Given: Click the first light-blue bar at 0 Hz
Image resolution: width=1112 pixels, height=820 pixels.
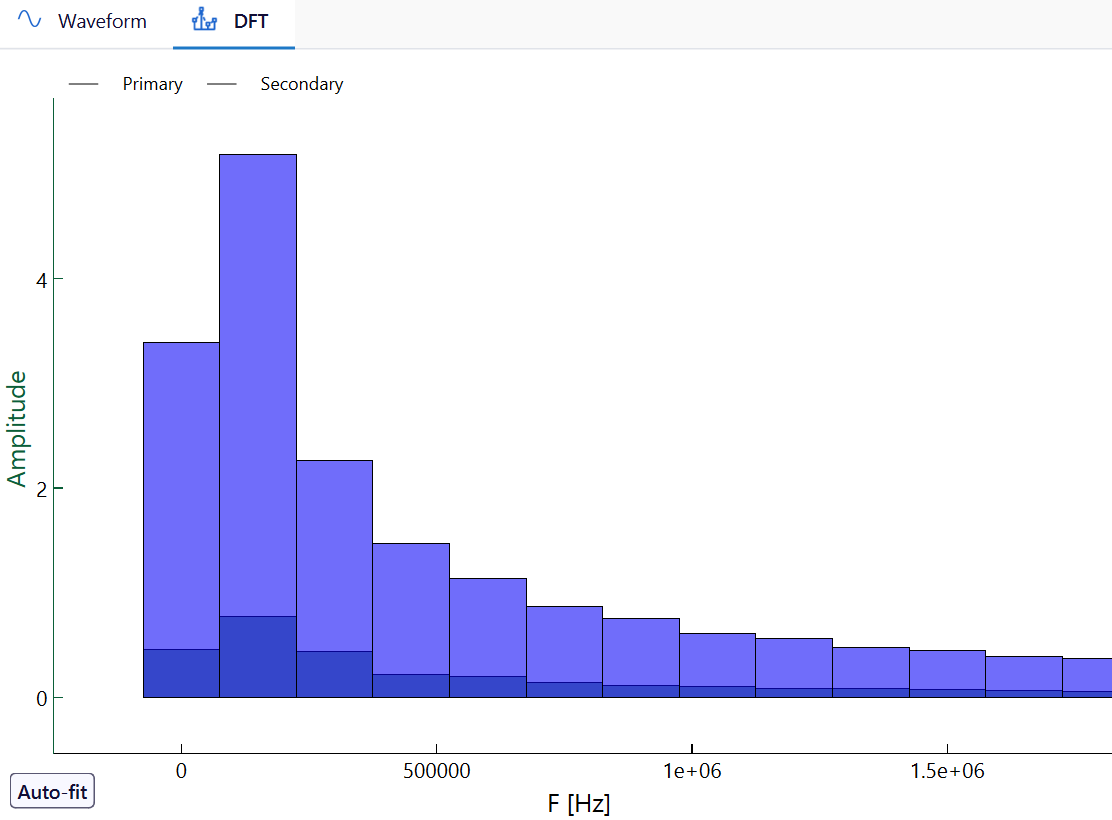Looking at the screenshot, I should pyautogui.click(x=182, y=496).
